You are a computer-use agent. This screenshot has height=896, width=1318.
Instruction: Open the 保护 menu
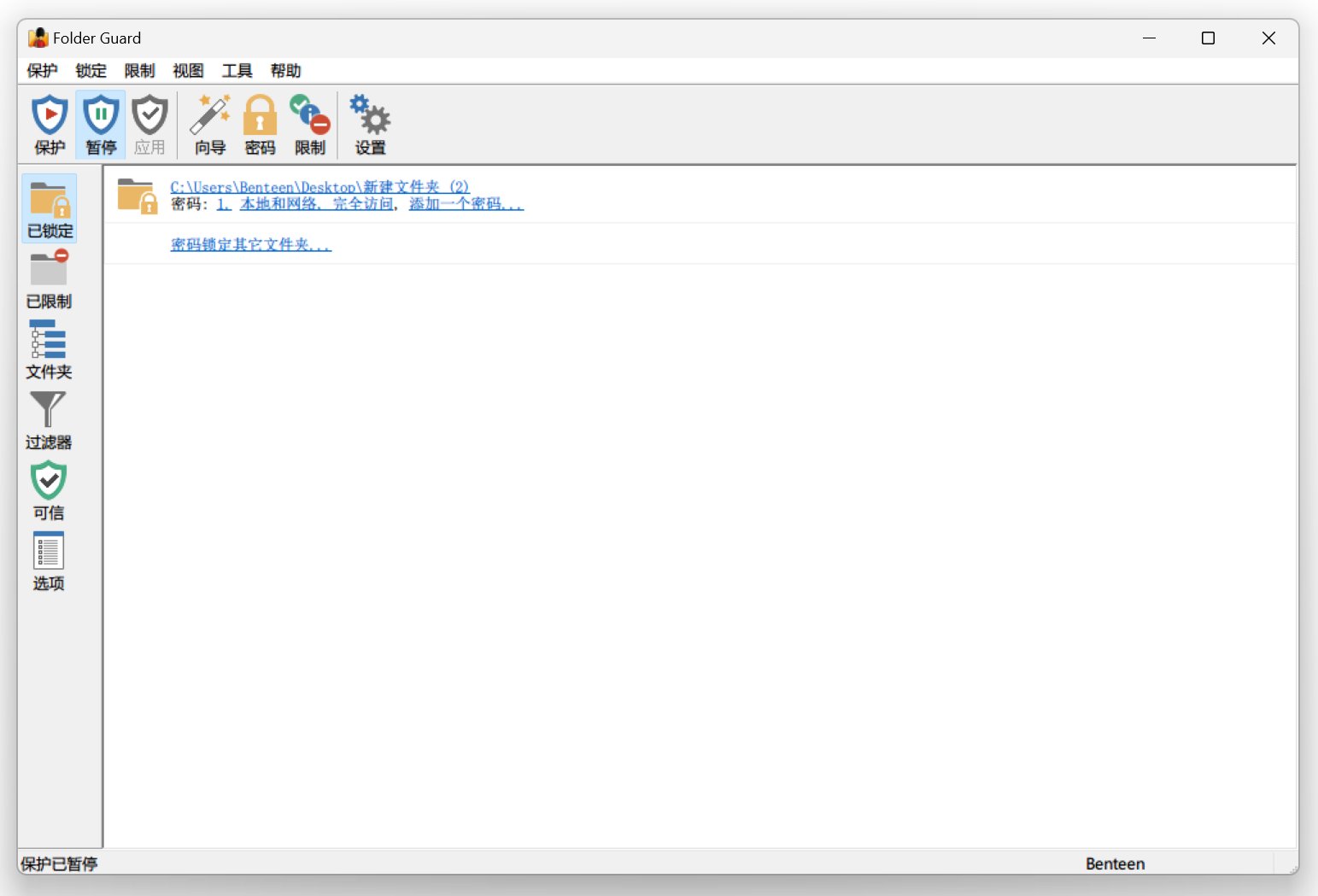[x=42, y=71]
